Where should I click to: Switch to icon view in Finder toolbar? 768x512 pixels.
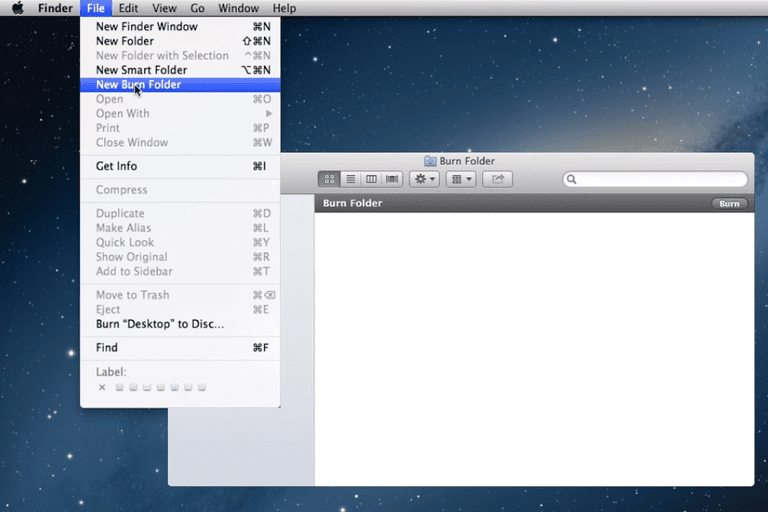[329, 179]
